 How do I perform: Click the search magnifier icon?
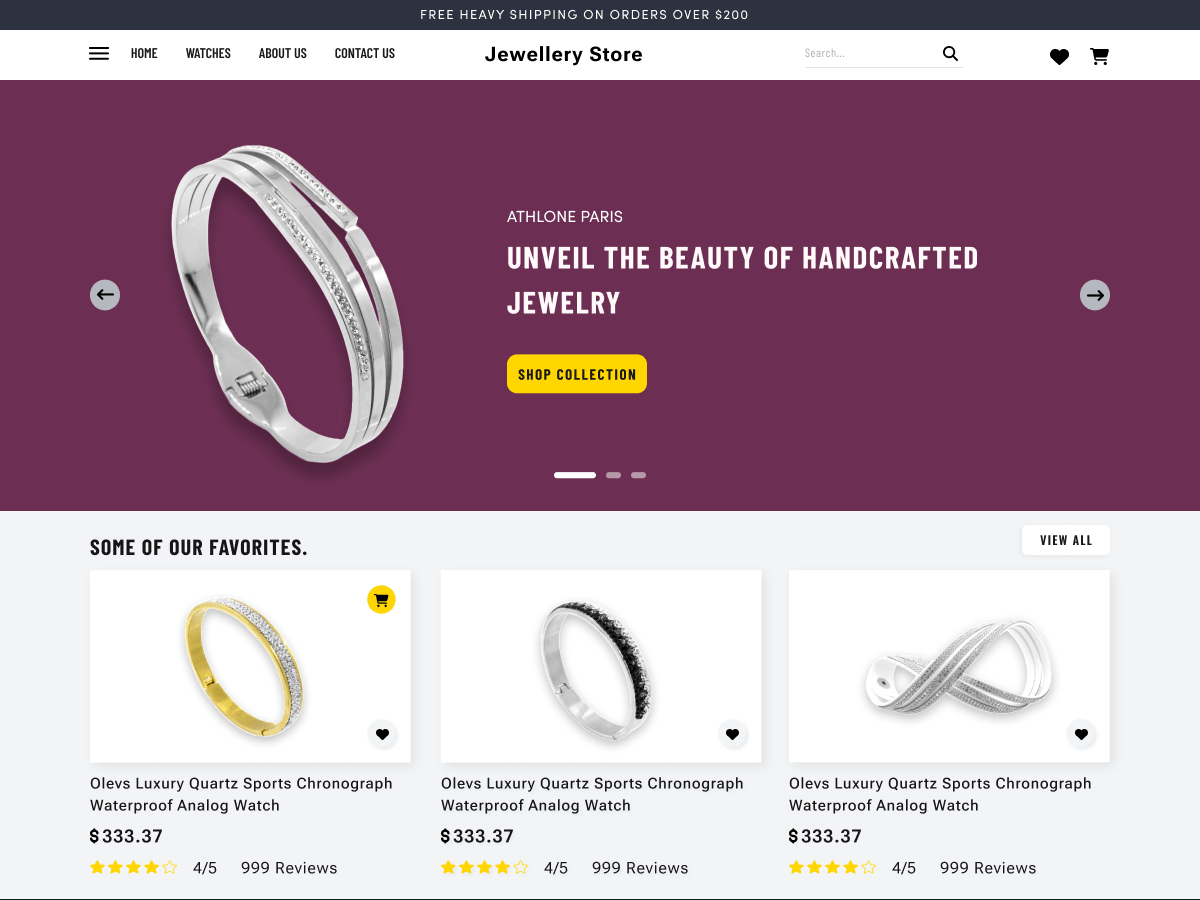(x=949, y=53)
